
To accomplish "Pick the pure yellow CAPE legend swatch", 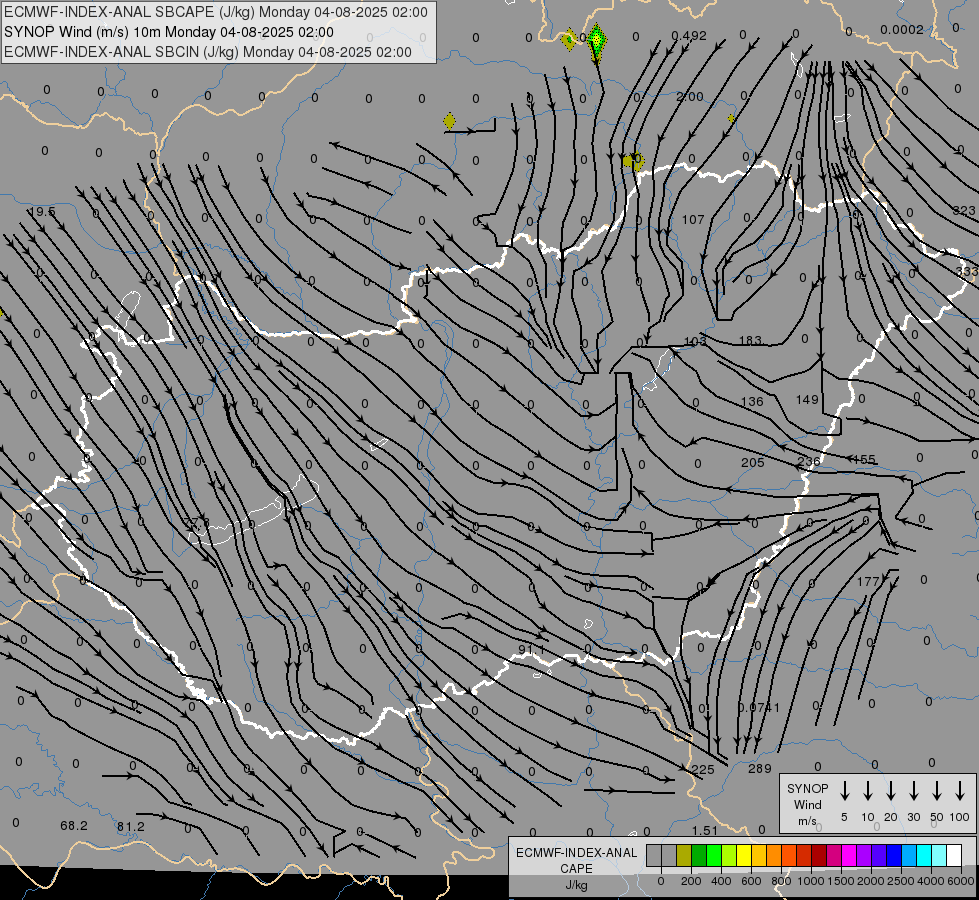I will [744, 856].
